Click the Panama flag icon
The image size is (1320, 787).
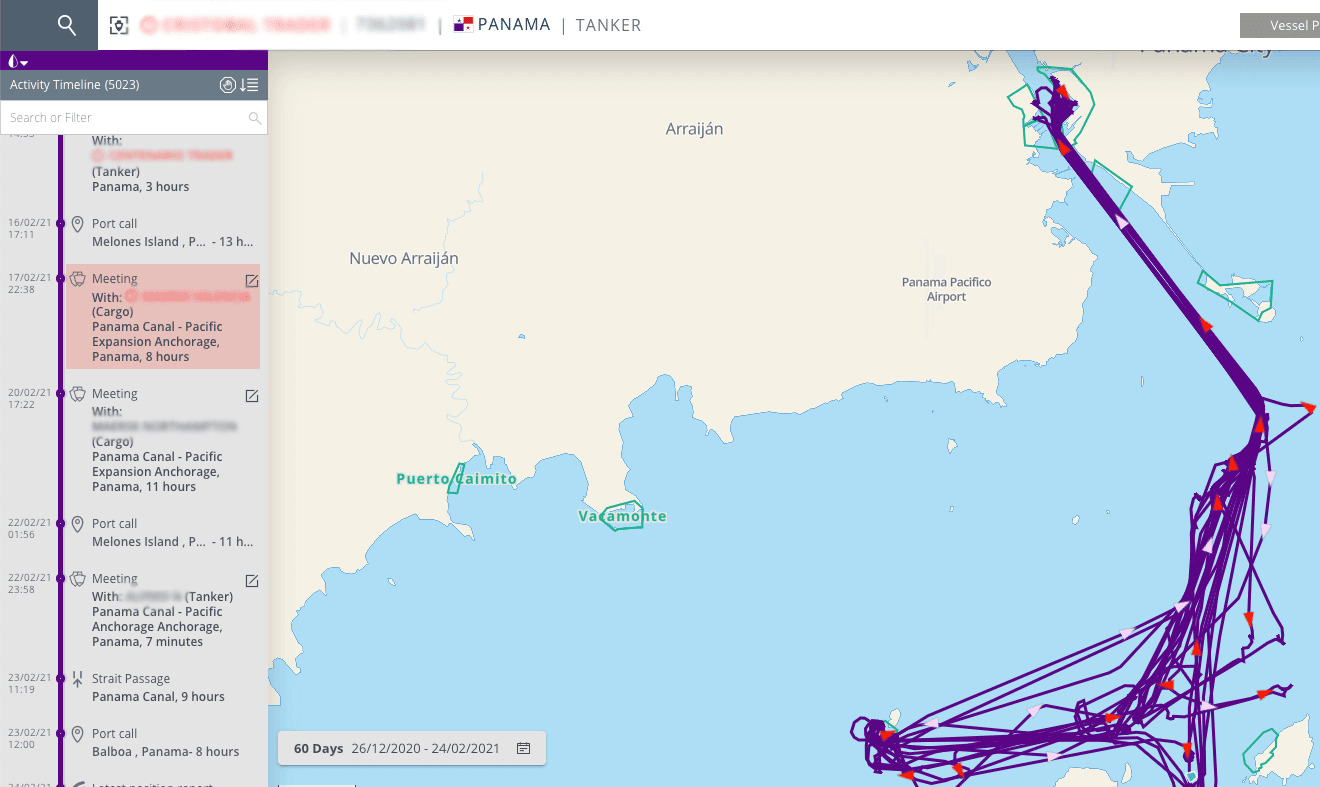point(463,25)
